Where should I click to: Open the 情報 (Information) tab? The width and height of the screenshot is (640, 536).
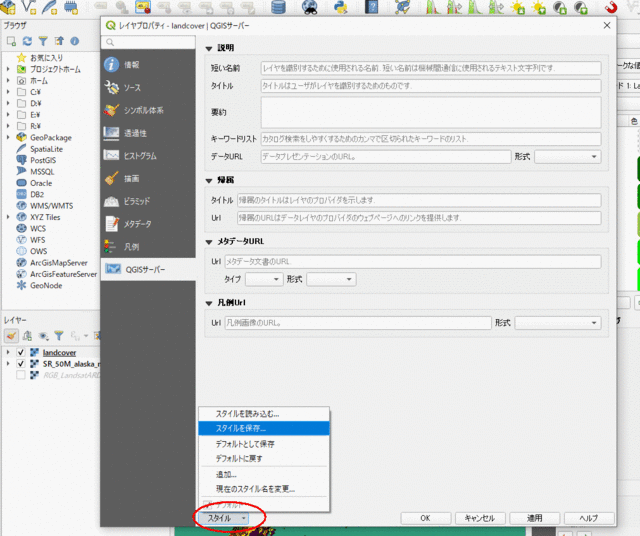point(148,64)
